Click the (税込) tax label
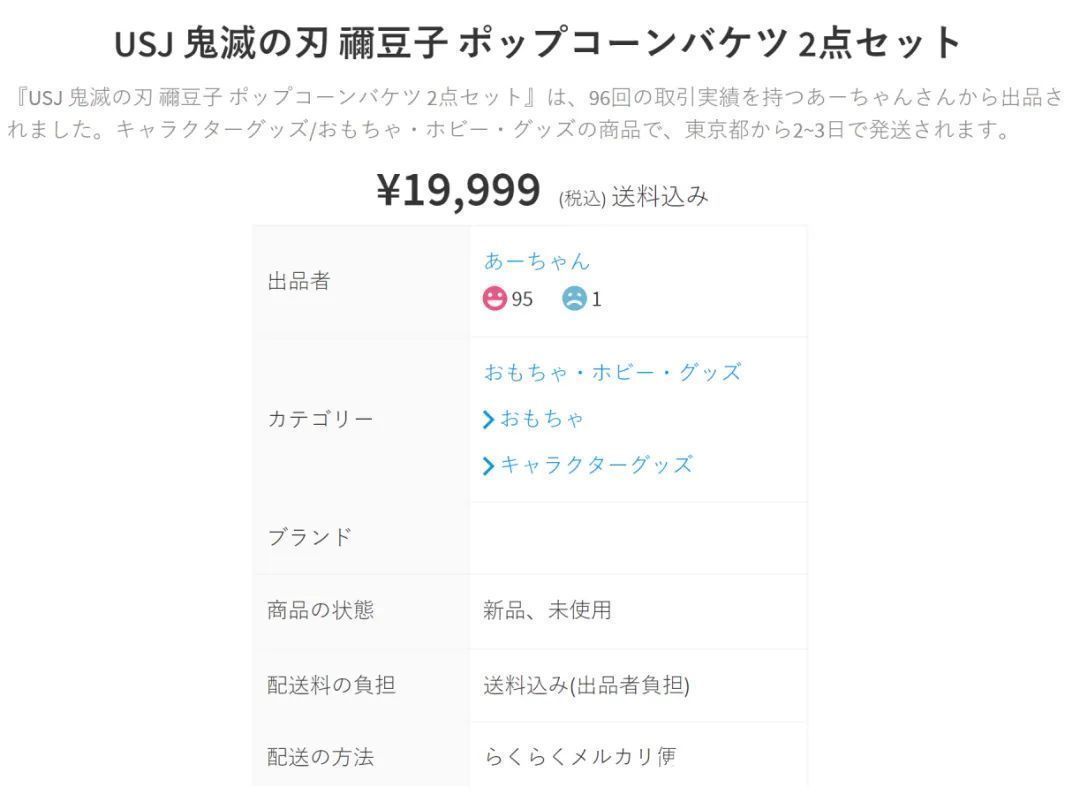The width and height of the screenshot is (1080, 810). pyautogui.click(x=582, y=198)
